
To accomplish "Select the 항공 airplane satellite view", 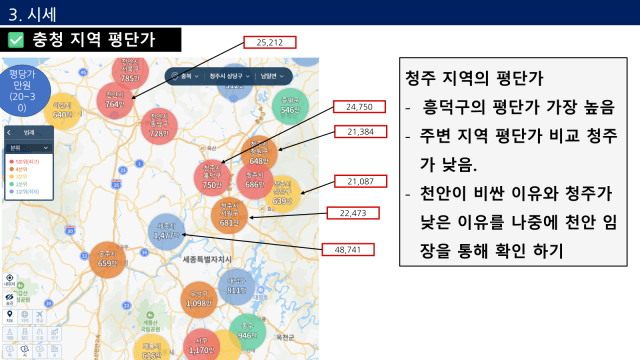I will [x=39, y=316].
